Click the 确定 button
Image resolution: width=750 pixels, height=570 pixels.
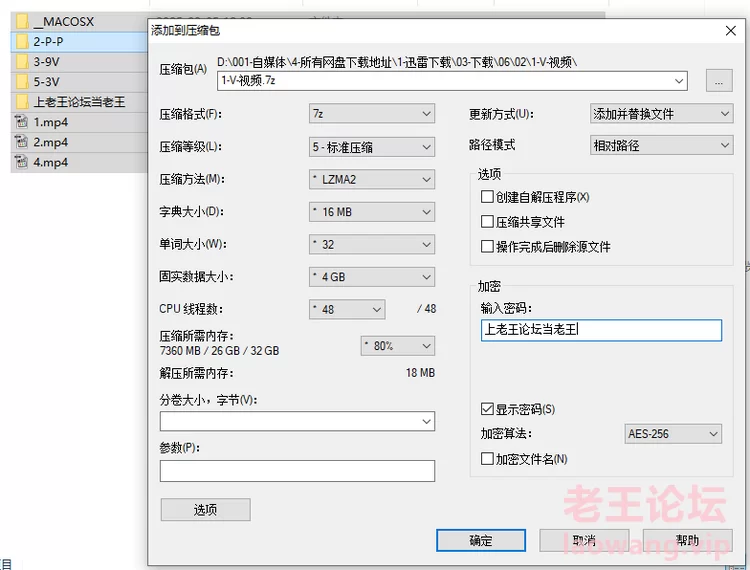coord(481,540)
